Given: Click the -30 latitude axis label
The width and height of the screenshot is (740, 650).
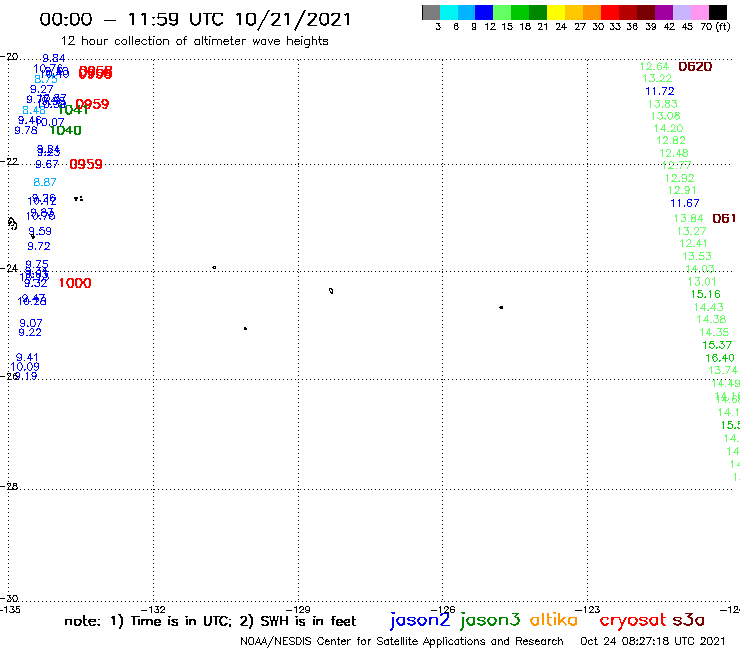Looking at the screenshot, I should coord(9,599).
